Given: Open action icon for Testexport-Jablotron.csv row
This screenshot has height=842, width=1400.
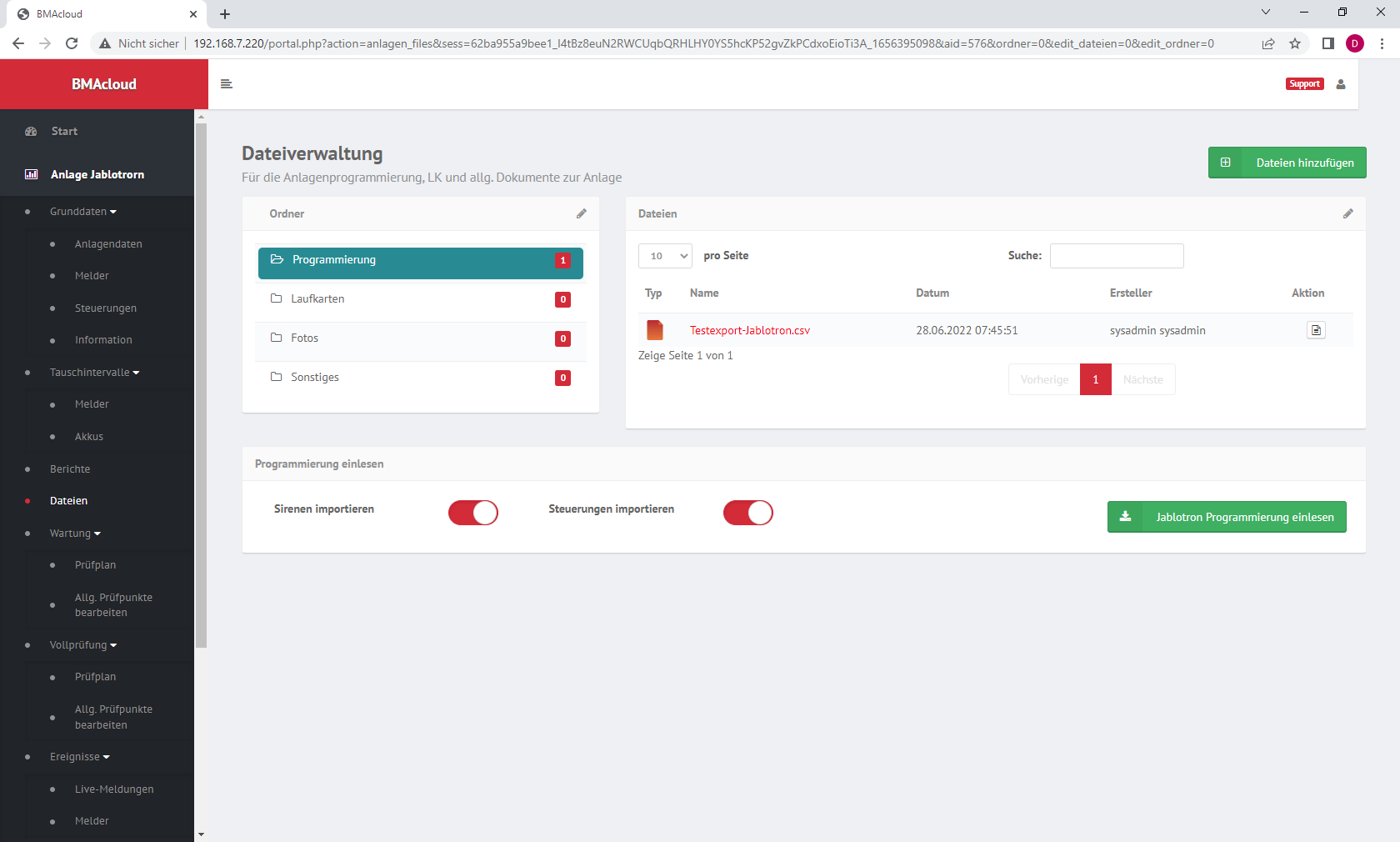Looking at the screenshot, I should pos(1316,330).
